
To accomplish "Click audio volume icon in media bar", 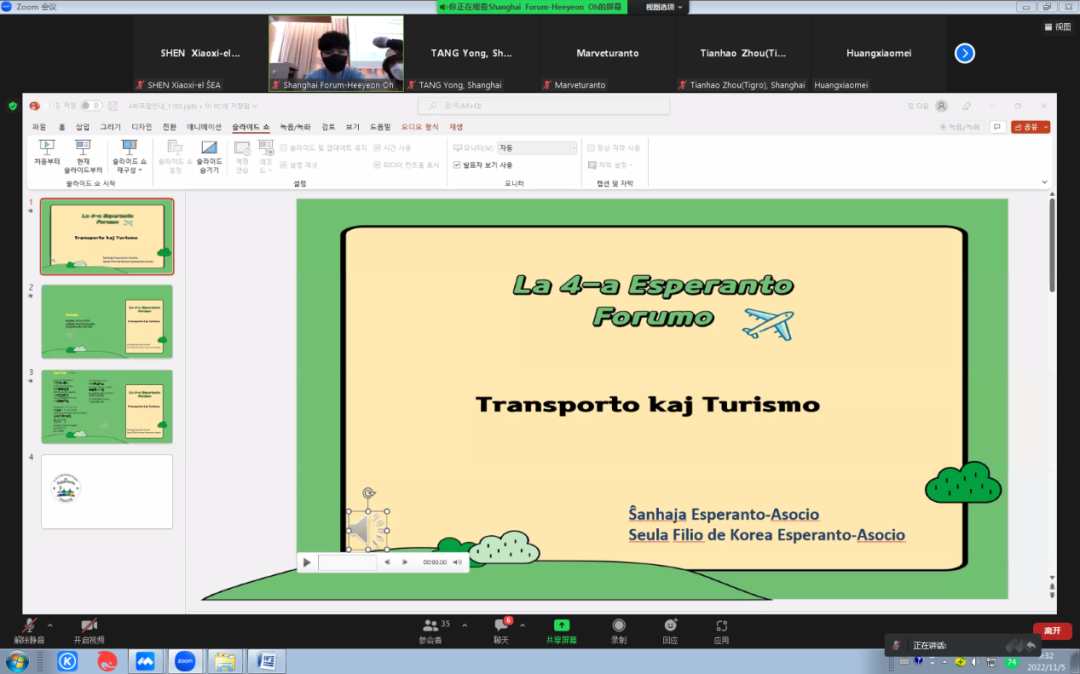I will coord(457,562).
